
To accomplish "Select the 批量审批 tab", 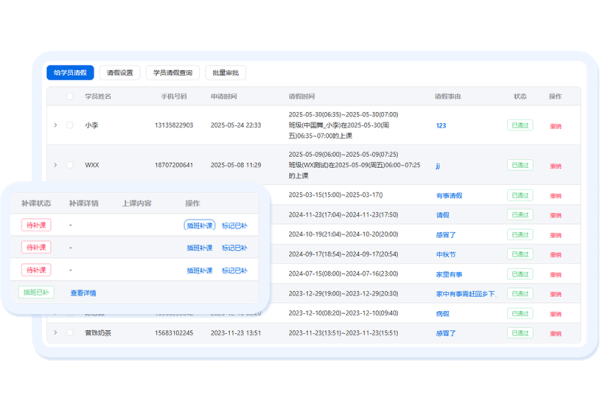I will tap(224, 73).
